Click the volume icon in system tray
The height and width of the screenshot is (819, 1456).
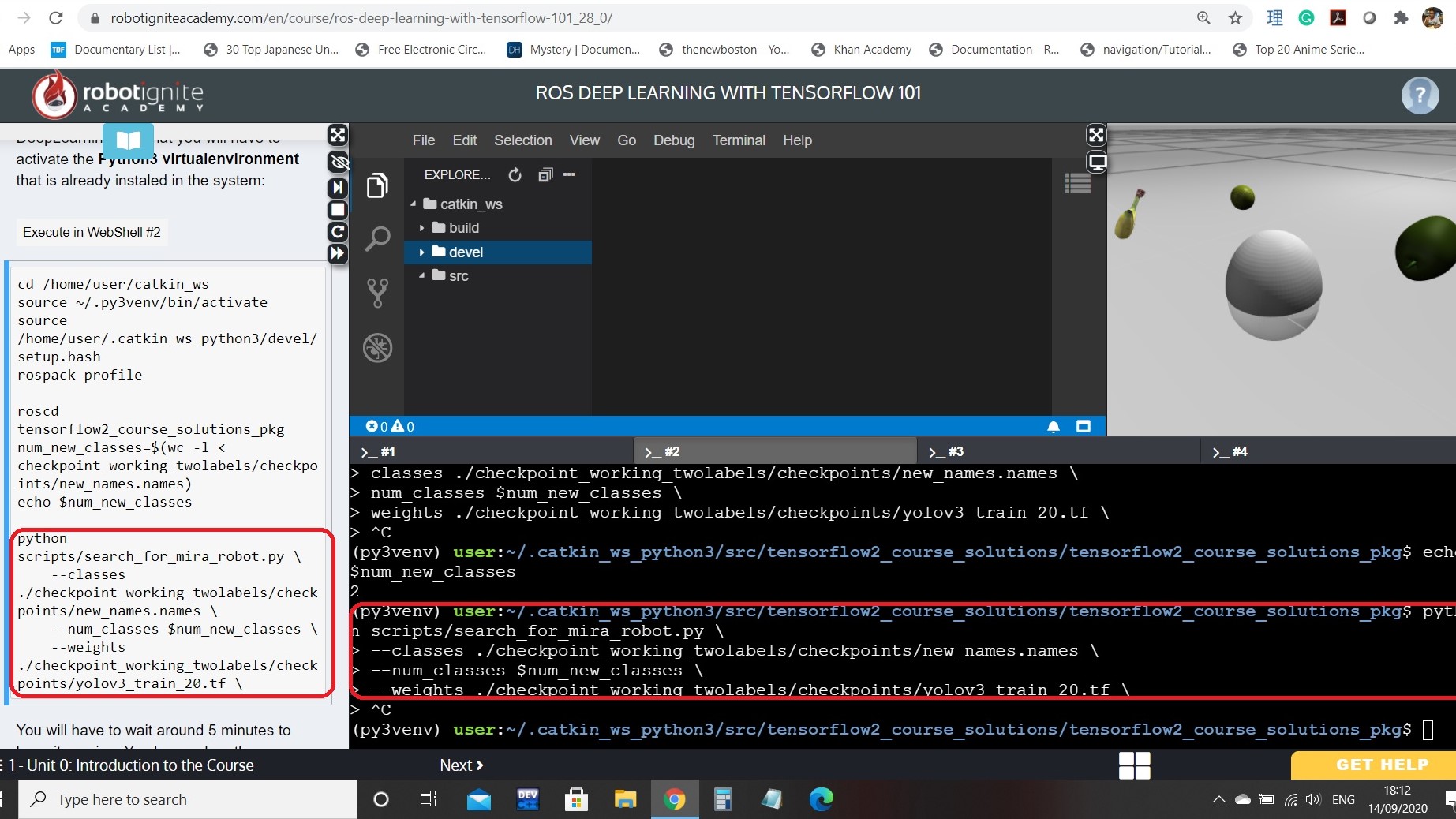pos(1313,799)
